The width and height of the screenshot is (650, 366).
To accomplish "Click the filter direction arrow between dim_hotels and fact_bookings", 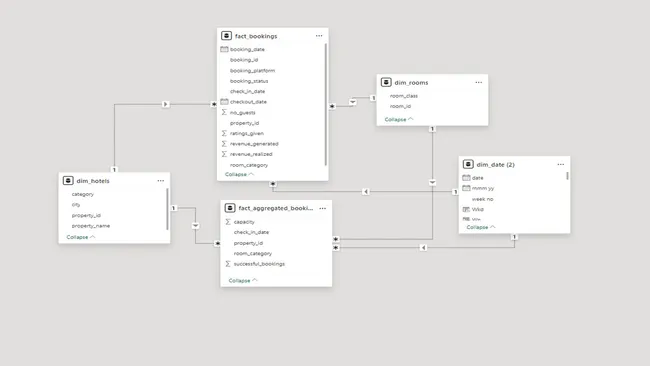I will 165,104.
